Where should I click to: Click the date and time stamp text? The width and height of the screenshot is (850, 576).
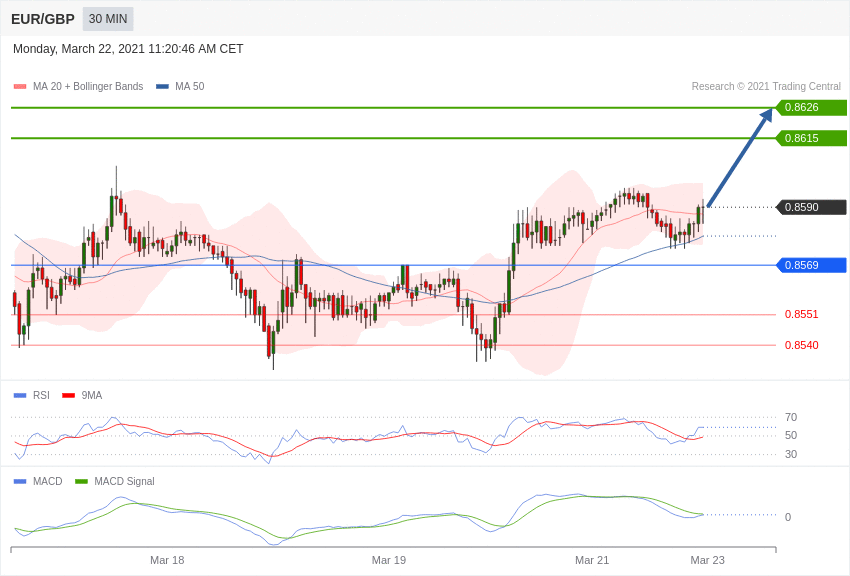128,49
